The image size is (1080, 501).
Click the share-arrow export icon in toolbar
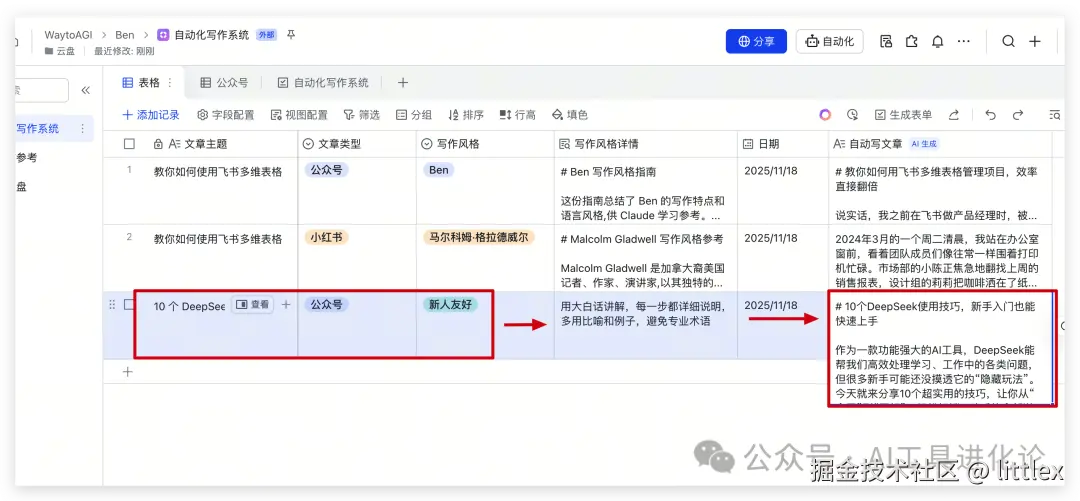pos(954,115)
